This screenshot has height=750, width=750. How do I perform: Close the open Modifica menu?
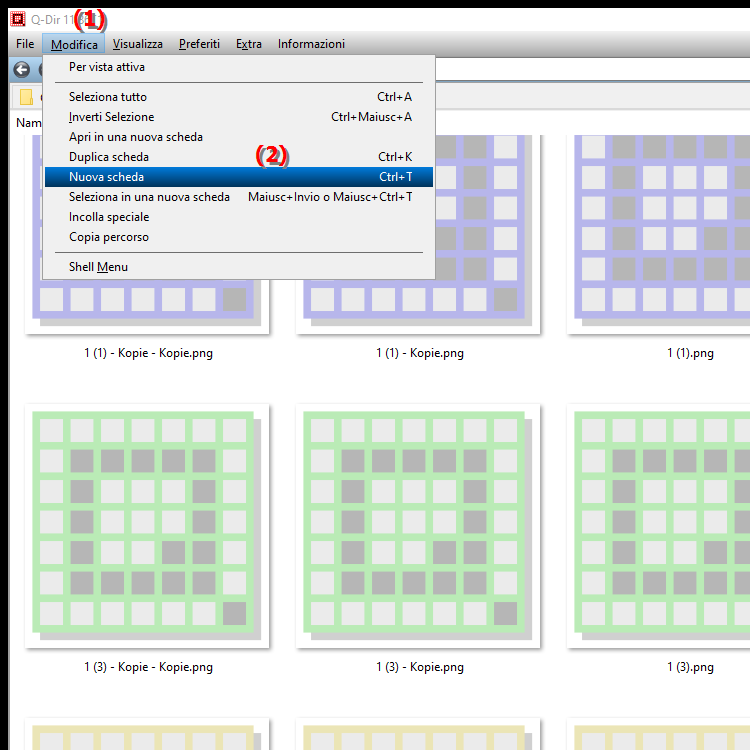[74, 44]
